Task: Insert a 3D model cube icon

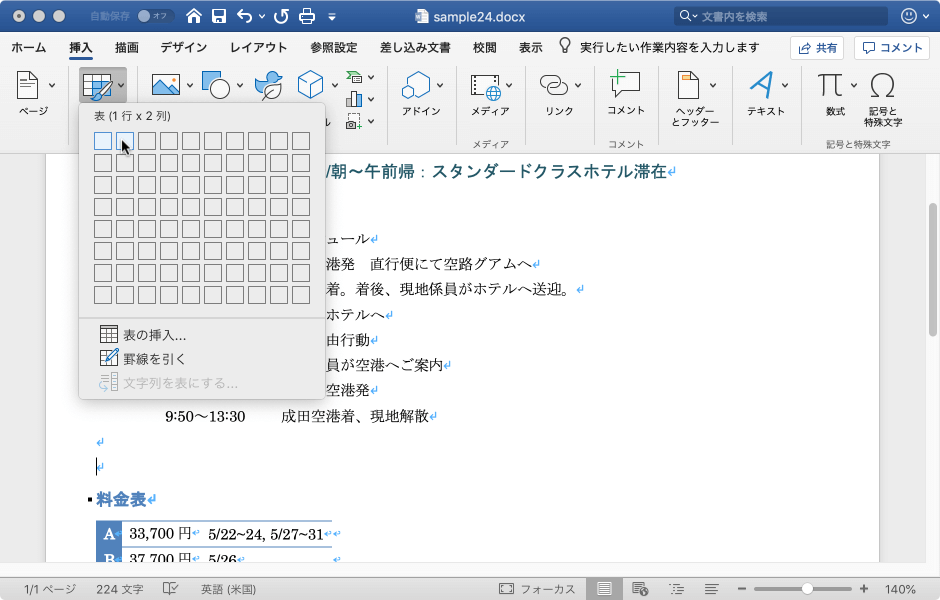Action: pyautogui.click(x=311, y=85)
